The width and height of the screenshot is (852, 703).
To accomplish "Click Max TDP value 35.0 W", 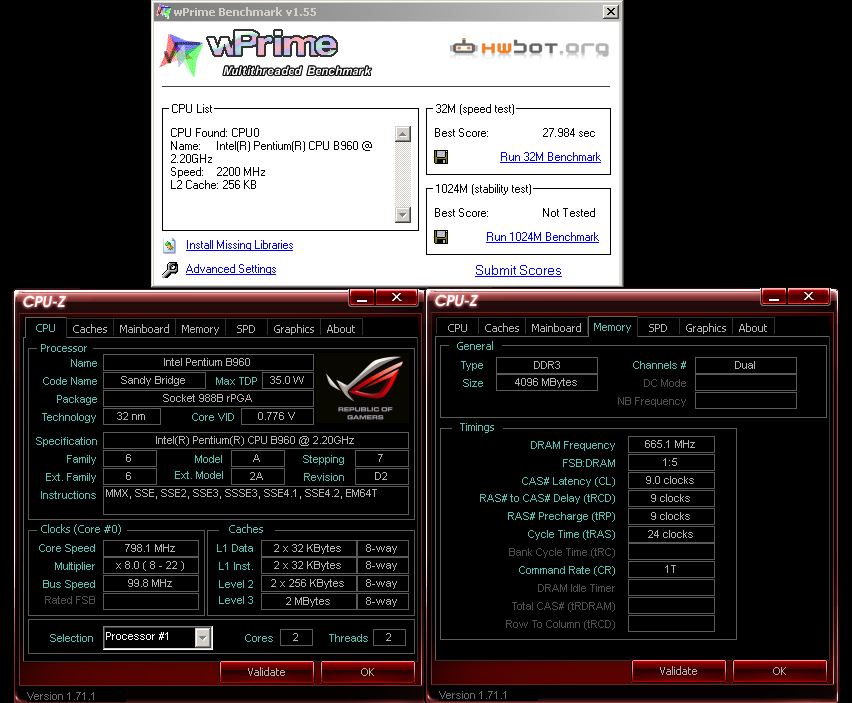I will point(287,380).
